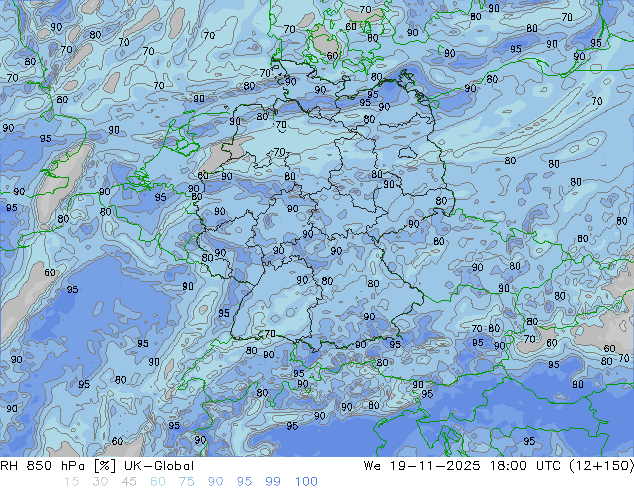Click the '(12+150)' forecast run label
Viewport: 634px width, 490px height.
point(601,466)
